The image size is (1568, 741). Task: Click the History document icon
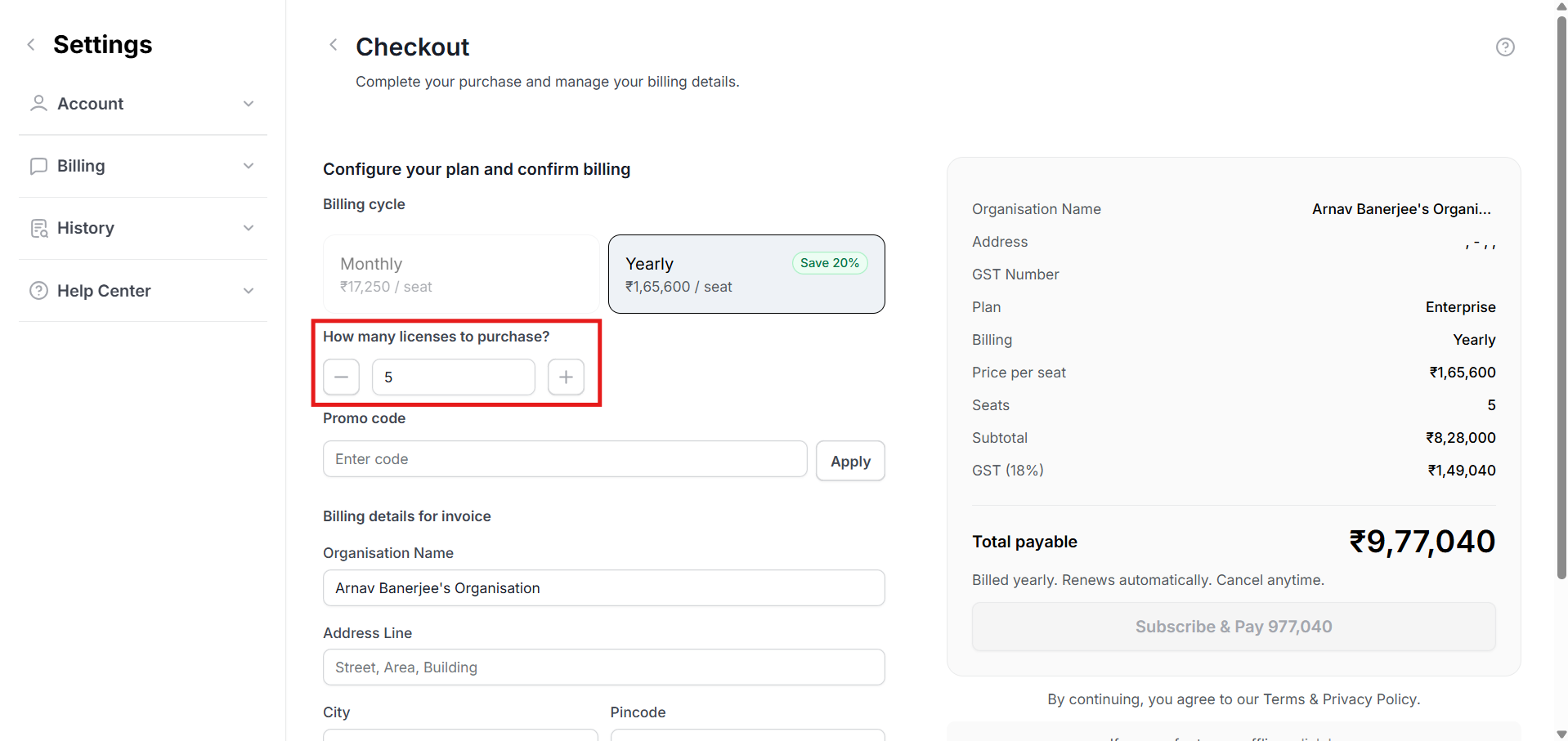(x=38, y=229)
